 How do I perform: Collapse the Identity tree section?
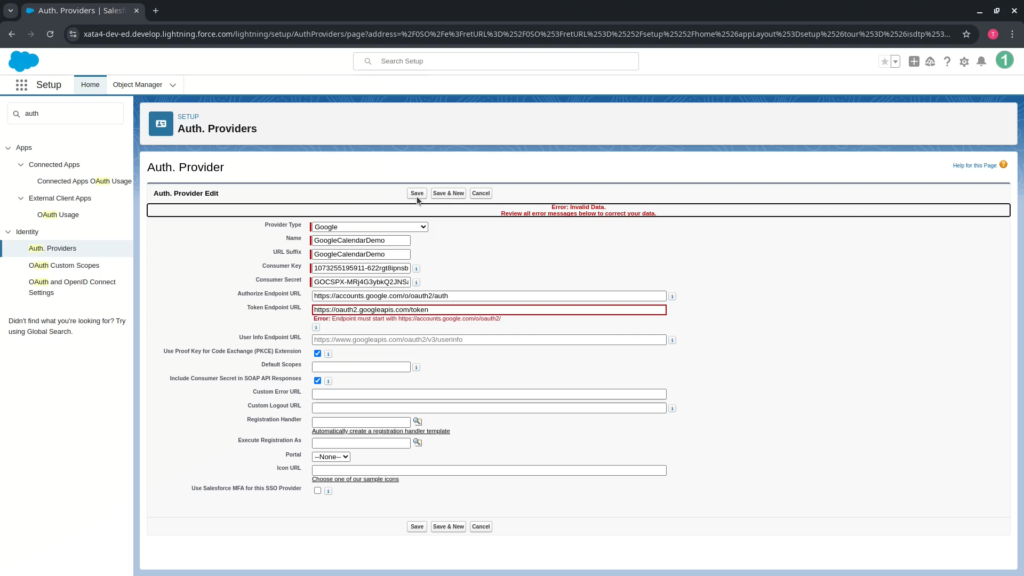[x=8, y=232]
